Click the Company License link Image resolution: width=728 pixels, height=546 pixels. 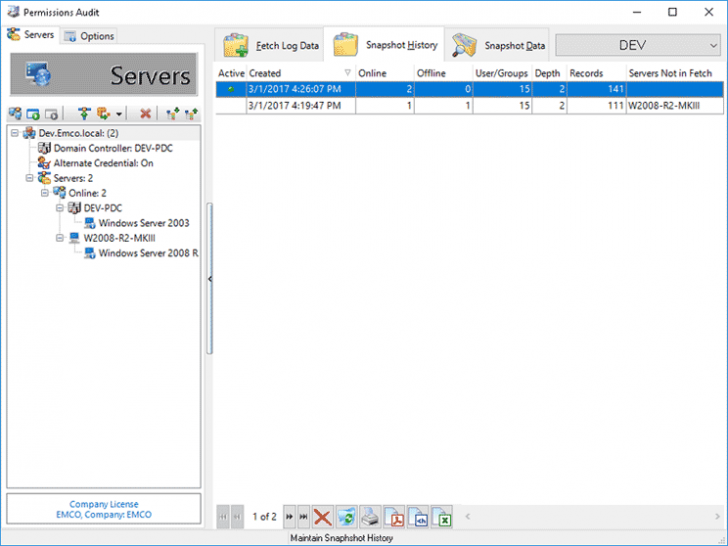(104, 504)
